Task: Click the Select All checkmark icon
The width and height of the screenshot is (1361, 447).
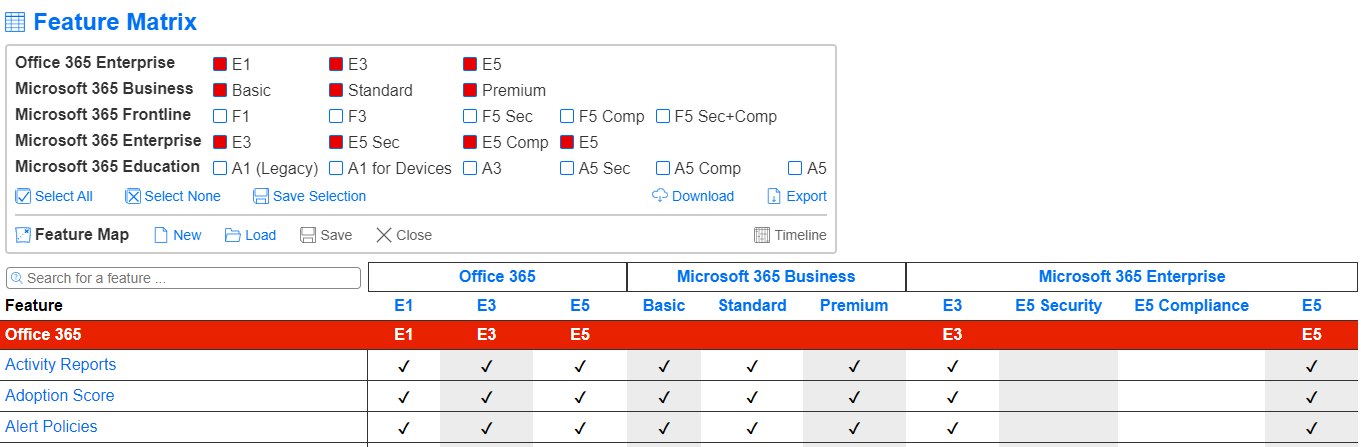Action: (24, 196)
